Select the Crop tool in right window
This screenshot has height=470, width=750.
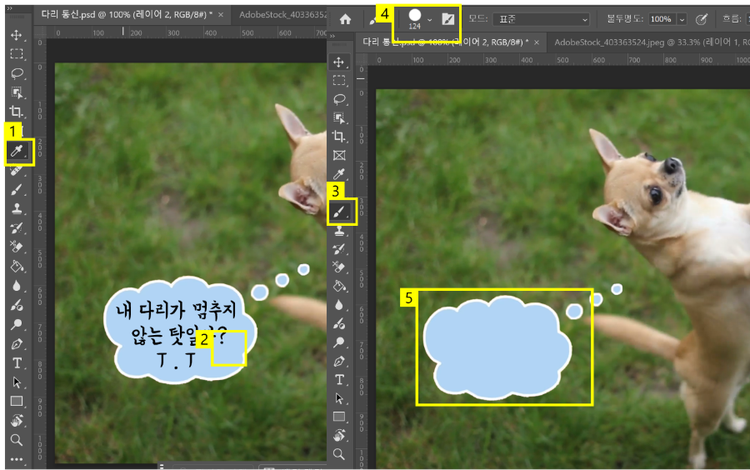[x=339, y=136]
